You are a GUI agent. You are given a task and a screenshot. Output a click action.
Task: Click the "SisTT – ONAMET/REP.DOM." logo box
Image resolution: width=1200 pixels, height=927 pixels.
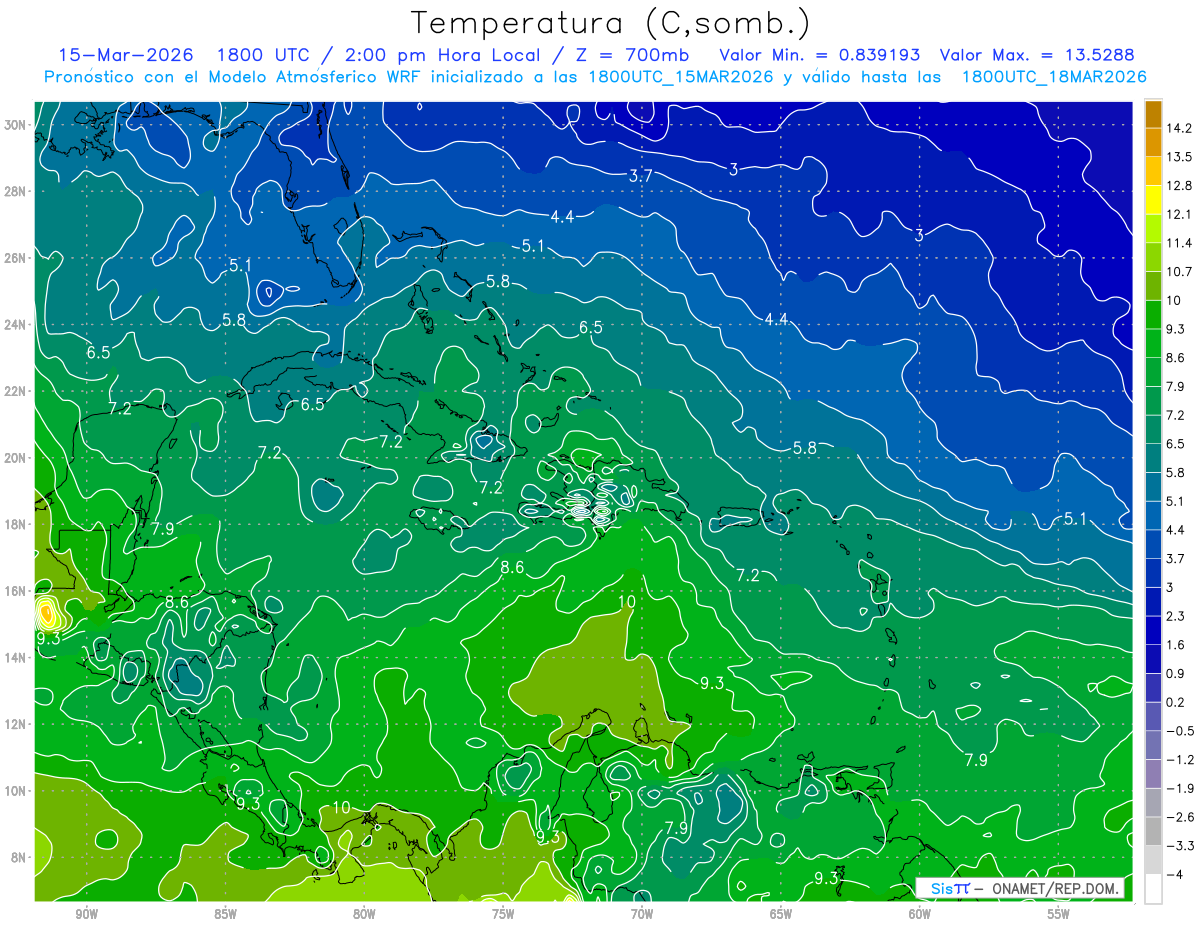(x=1020, y=888)
